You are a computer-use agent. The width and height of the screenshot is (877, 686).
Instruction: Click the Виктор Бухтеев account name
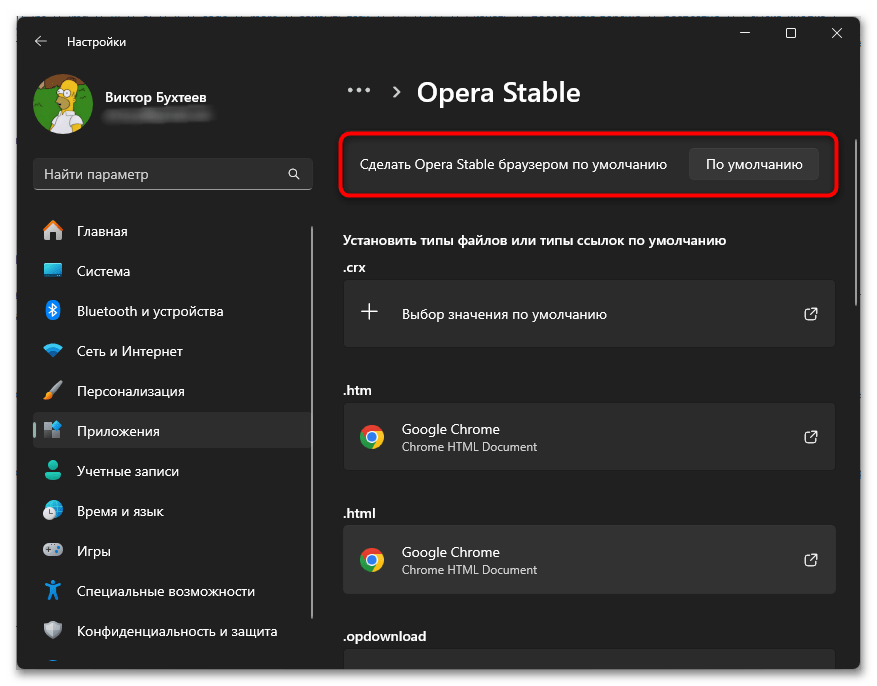(155, 97)
